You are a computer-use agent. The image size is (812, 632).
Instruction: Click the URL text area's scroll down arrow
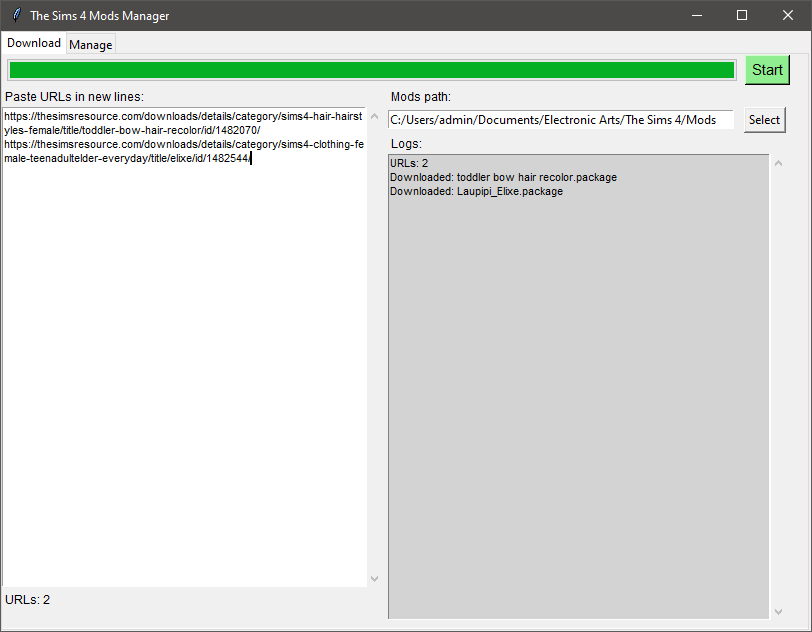click(x=374, y=579)
